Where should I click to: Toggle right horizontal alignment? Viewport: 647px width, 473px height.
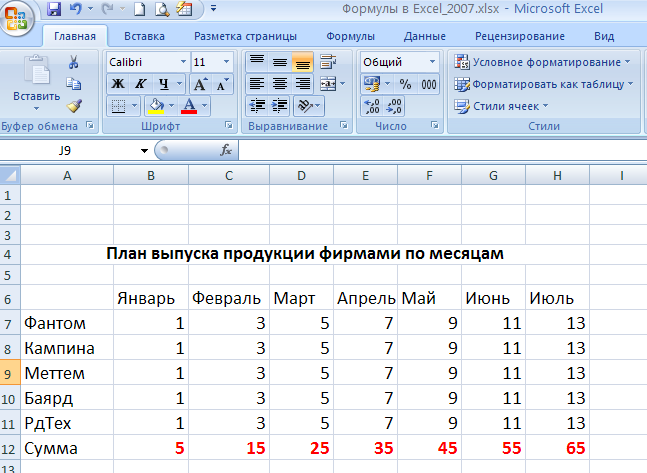tap(302, 84)
